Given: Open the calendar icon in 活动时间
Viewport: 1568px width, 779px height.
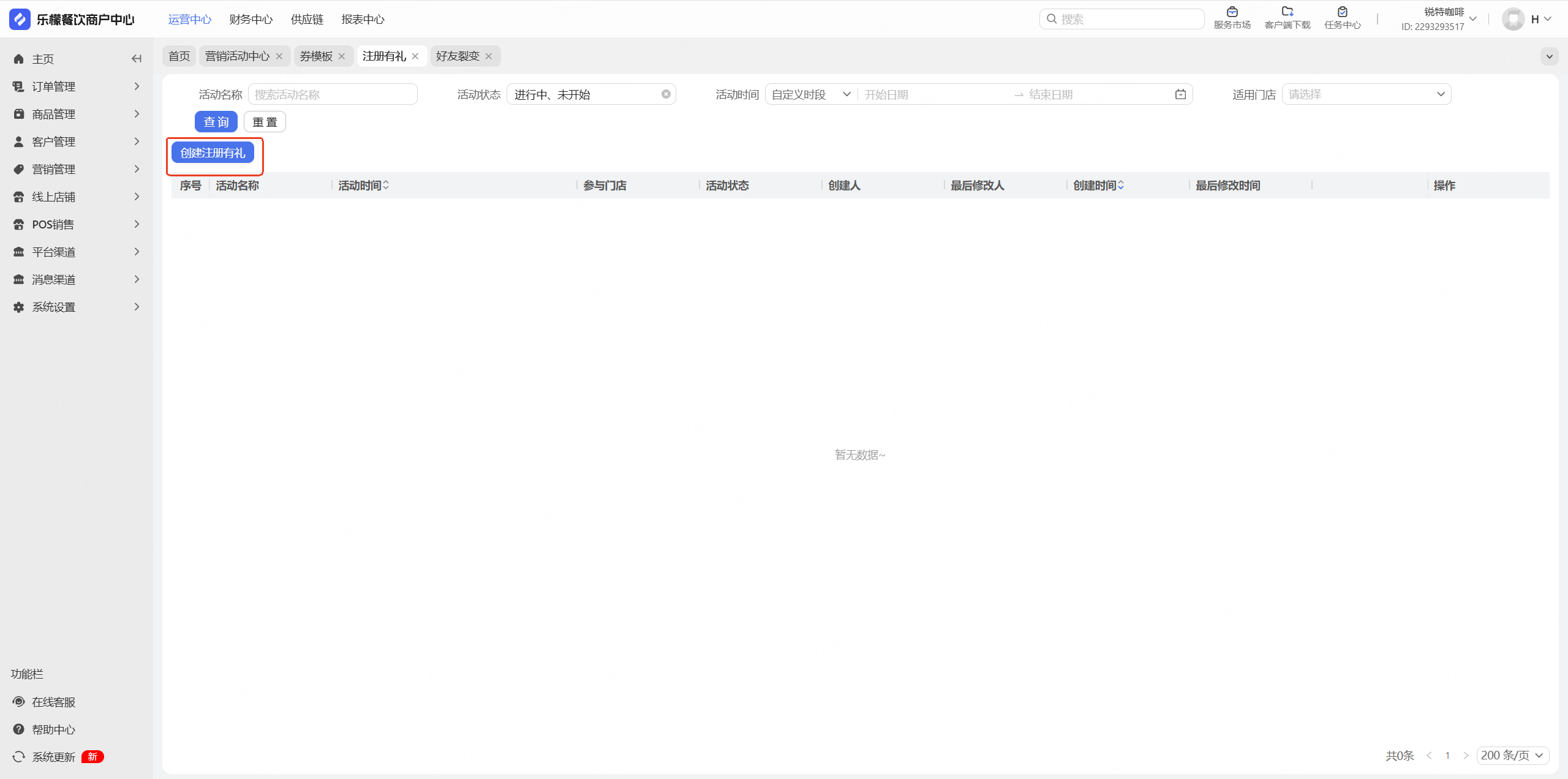Looking at the screenshot, I should 1180,94.
